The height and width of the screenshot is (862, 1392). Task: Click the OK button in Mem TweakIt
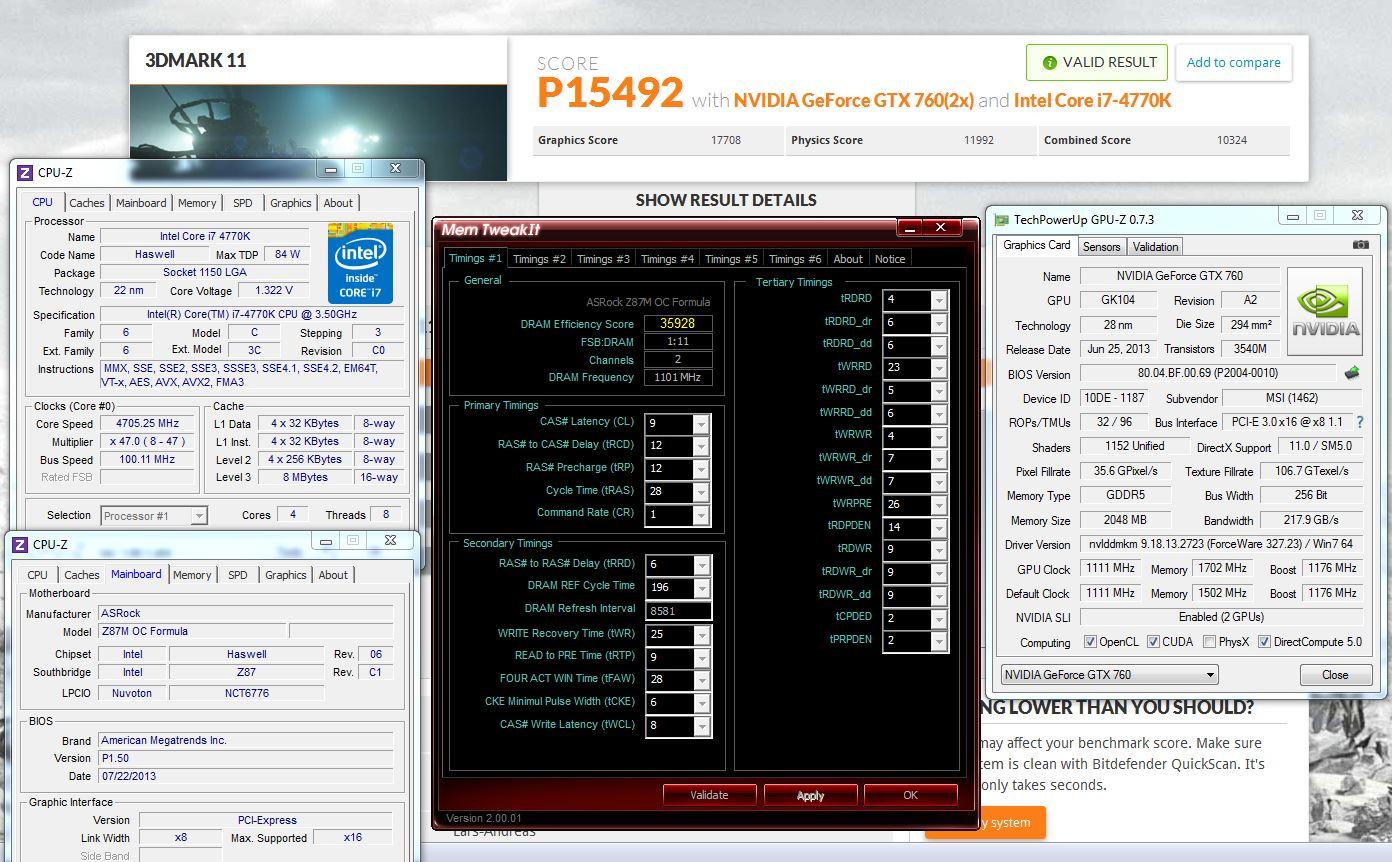point(910,796)
